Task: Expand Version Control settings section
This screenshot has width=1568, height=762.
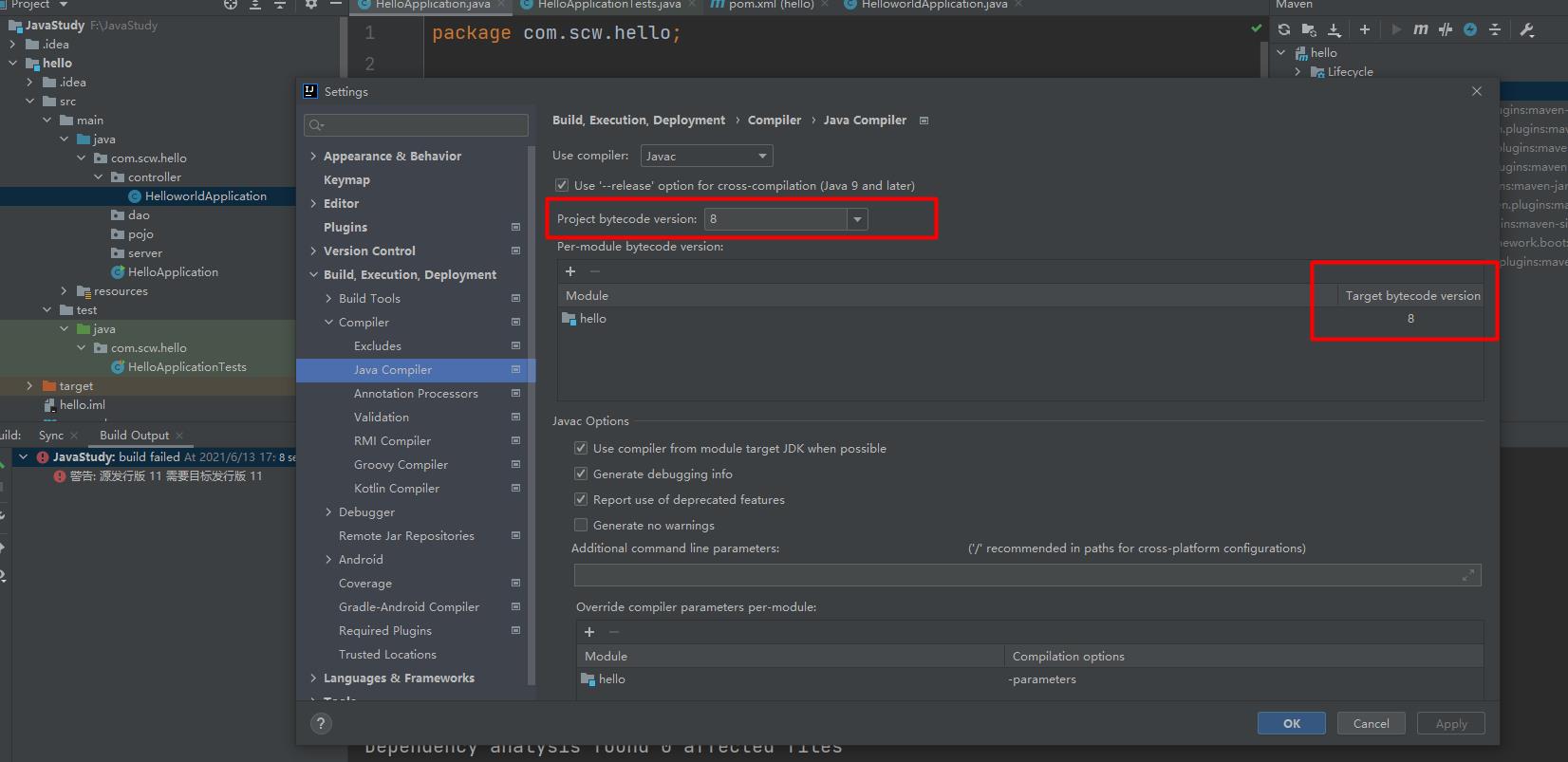Action: coord(313,251)
